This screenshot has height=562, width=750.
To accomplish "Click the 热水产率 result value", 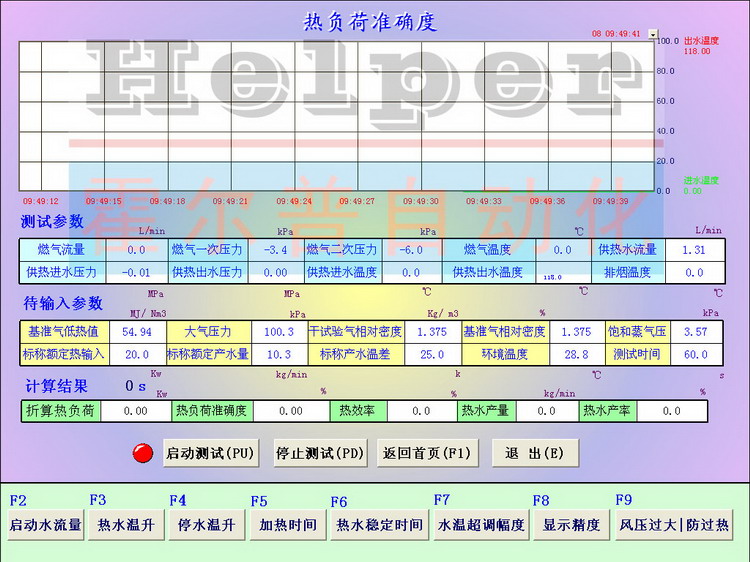I will (x=672, y=411).
